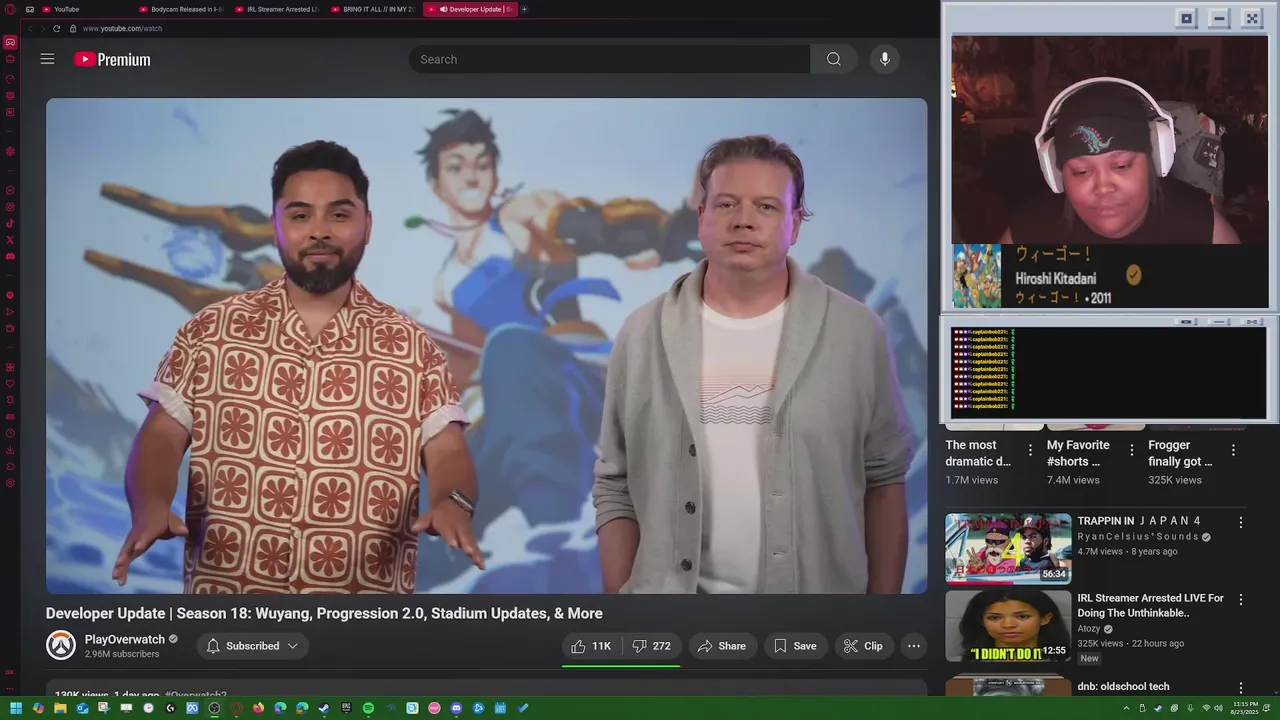
Task: Open options for My Favorite #shorts
Action: click(x=1131, y=450)
